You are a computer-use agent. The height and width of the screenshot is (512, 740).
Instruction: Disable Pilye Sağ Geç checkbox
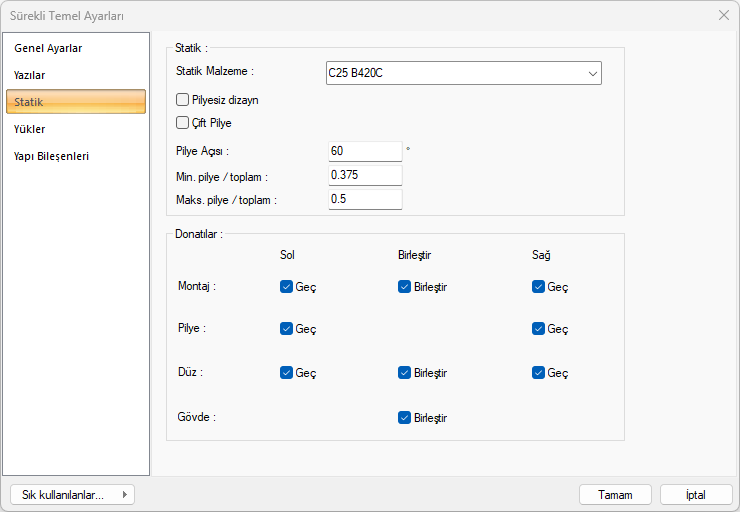(x=539, y=329)
